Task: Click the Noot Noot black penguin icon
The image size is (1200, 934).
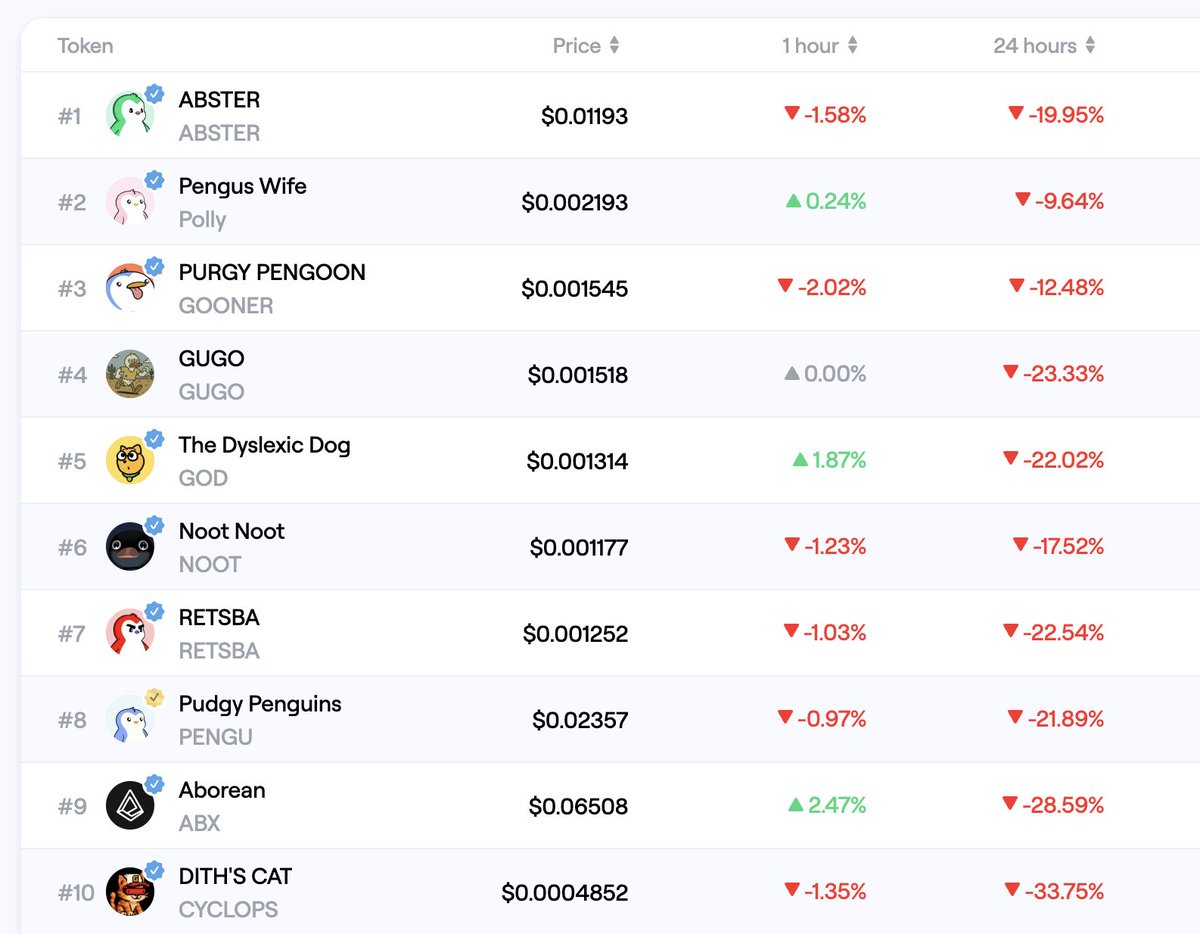Action: (x=130, y=547)
